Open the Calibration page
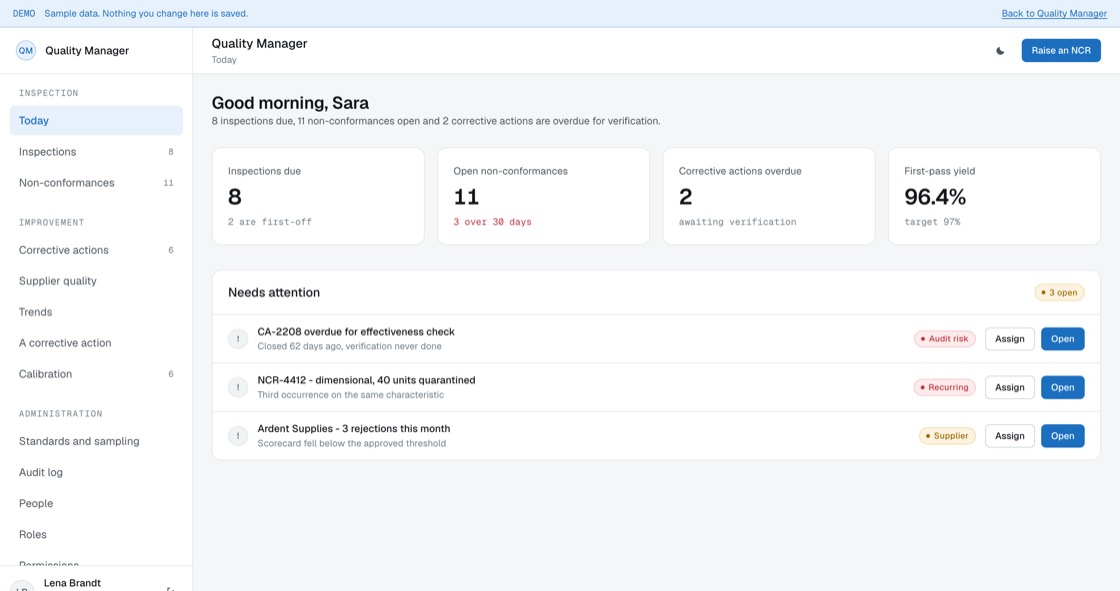Screen dimensions: 1120x591 [x=96, y=374]
